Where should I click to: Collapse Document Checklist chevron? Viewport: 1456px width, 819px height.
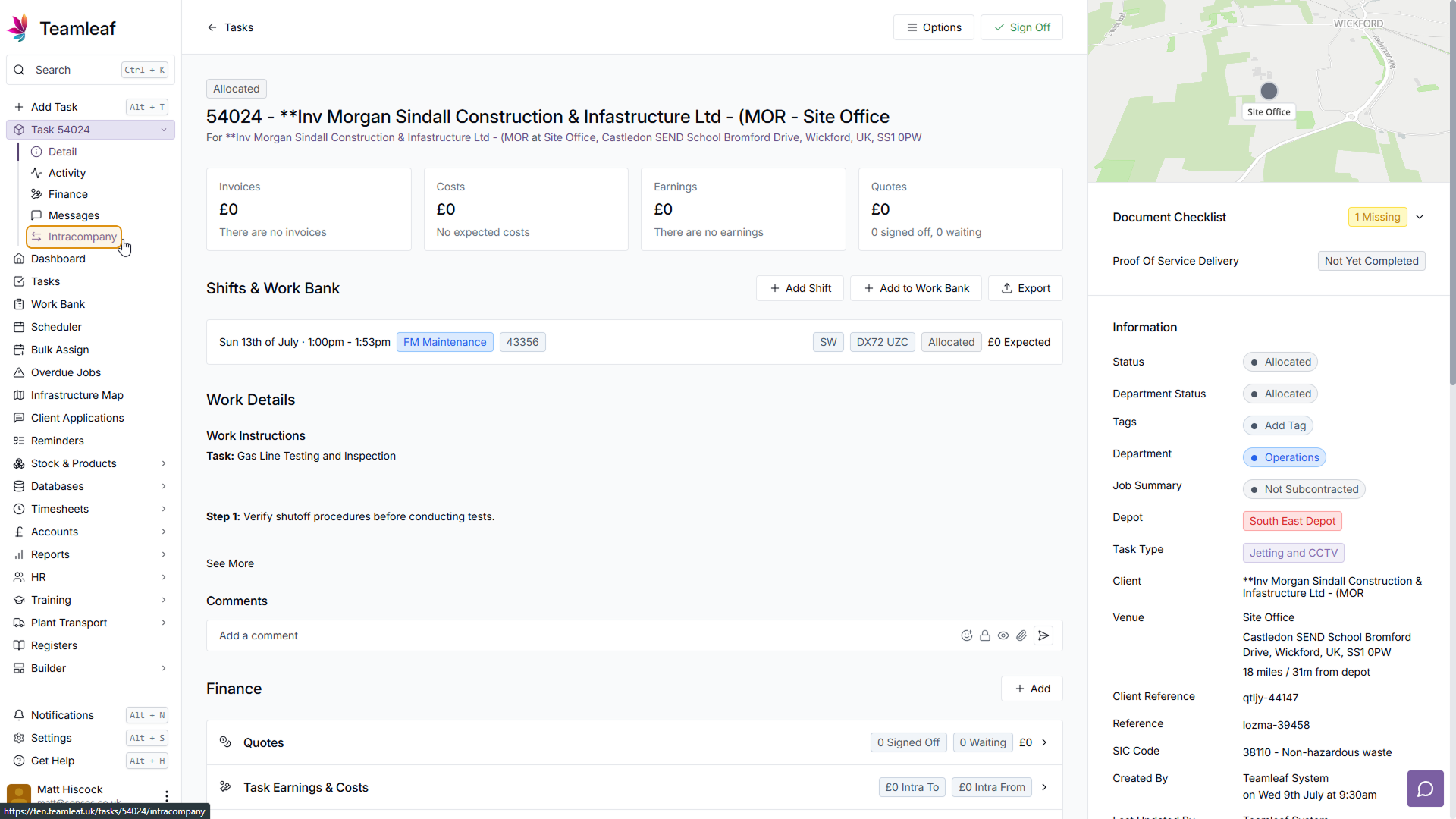pos(1420,217)
